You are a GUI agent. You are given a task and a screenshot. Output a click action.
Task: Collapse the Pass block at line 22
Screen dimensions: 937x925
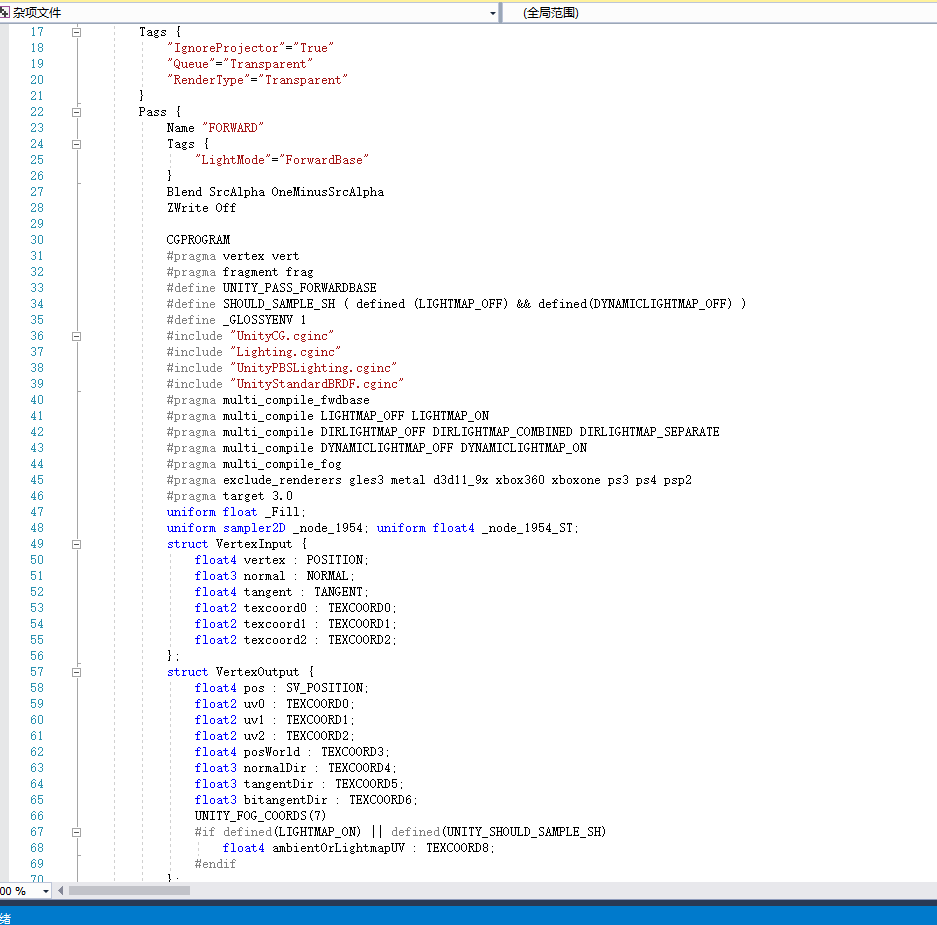77,112
